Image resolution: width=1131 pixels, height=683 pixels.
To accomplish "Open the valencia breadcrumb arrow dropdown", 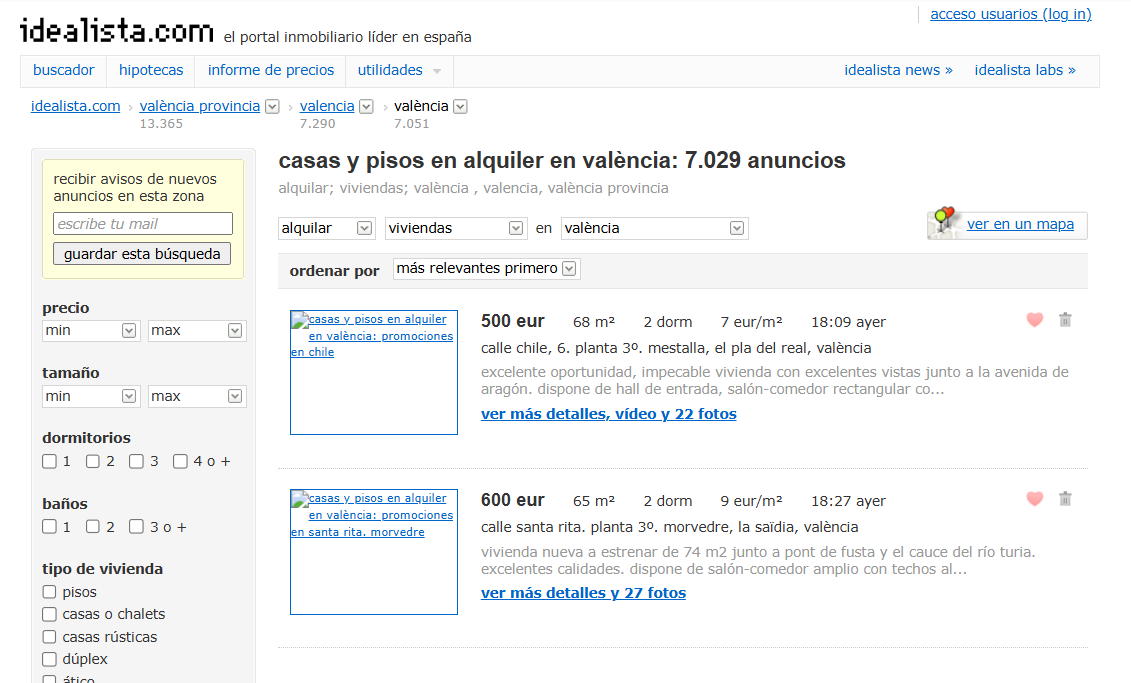I will [x=366, y=107].
